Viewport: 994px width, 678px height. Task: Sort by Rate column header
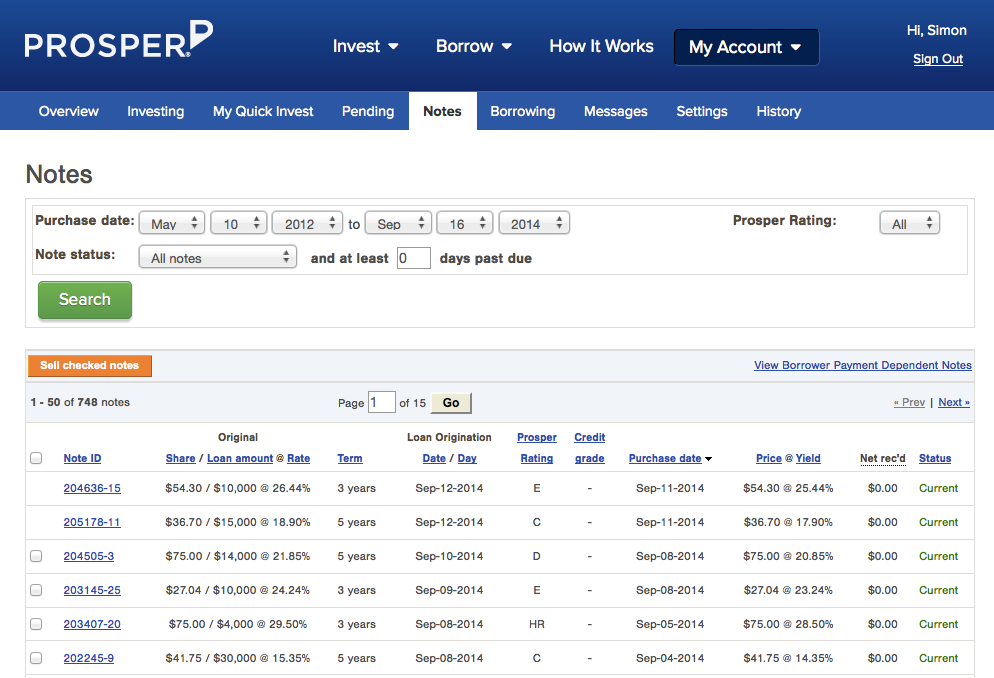[299, 458]
